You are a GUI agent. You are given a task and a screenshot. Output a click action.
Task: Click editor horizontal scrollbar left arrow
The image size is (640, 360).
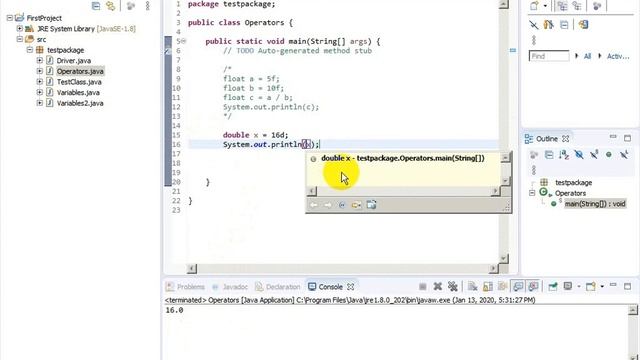[x=192, y=269]
